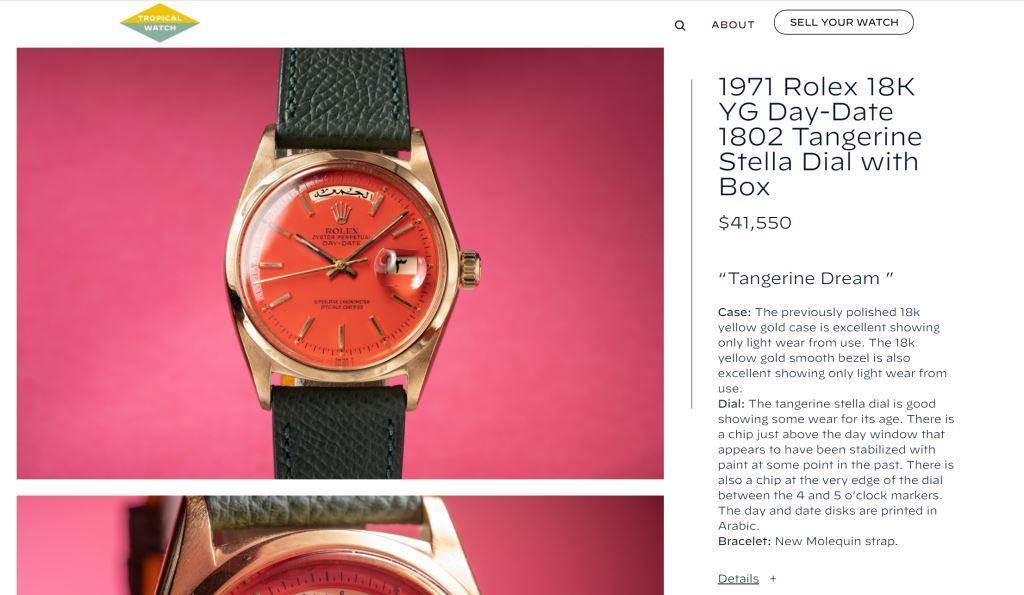Click the "Tangerine Dream" subtitle
Viewport: 1024px width, 595px height.
tap(805, 278)
